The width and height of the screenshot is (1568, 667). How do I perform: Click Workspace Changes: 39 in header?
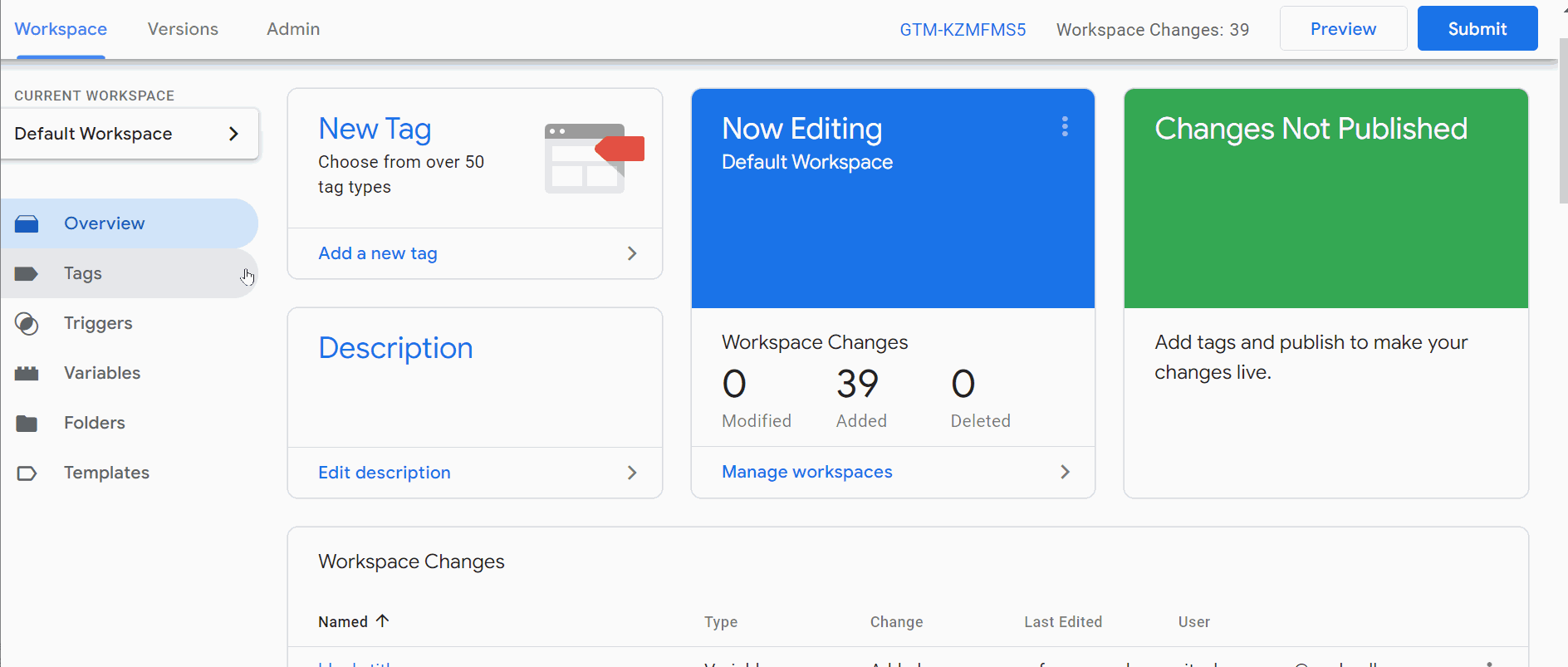1153,30
